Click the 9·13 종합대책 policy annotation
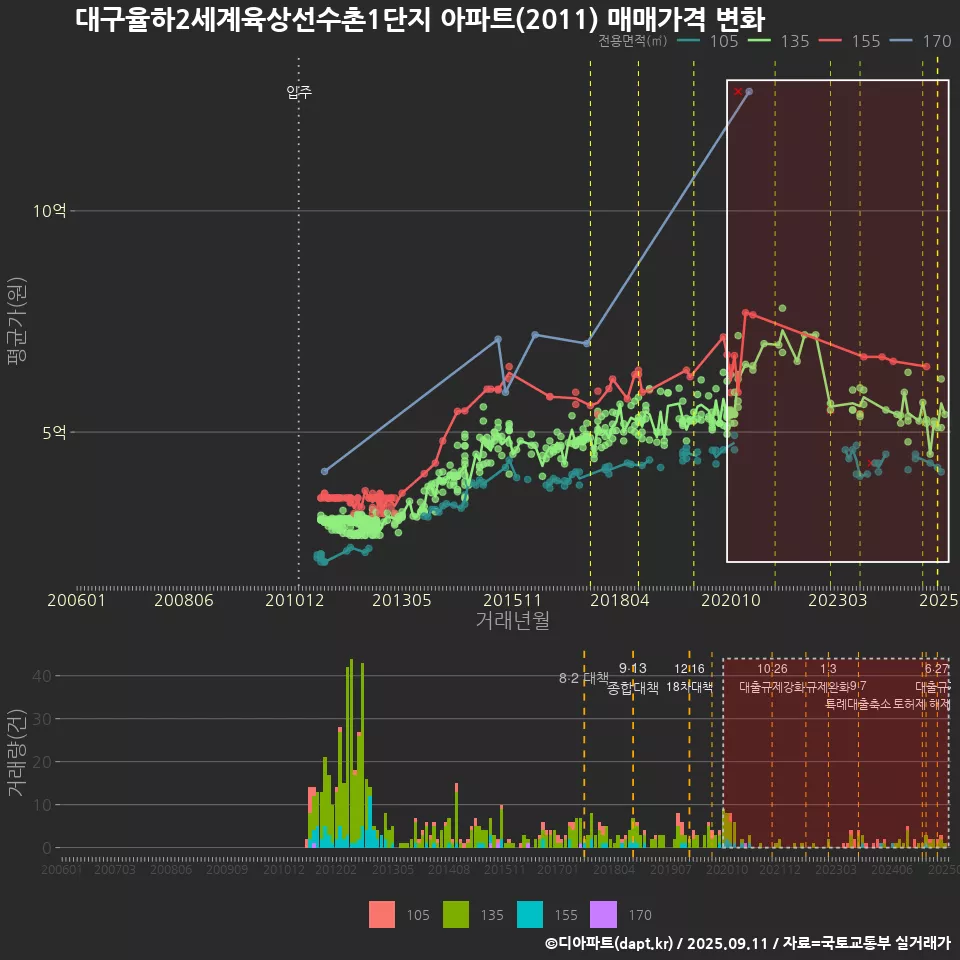This screenshot has width=960, height=960. click(632, 678)
